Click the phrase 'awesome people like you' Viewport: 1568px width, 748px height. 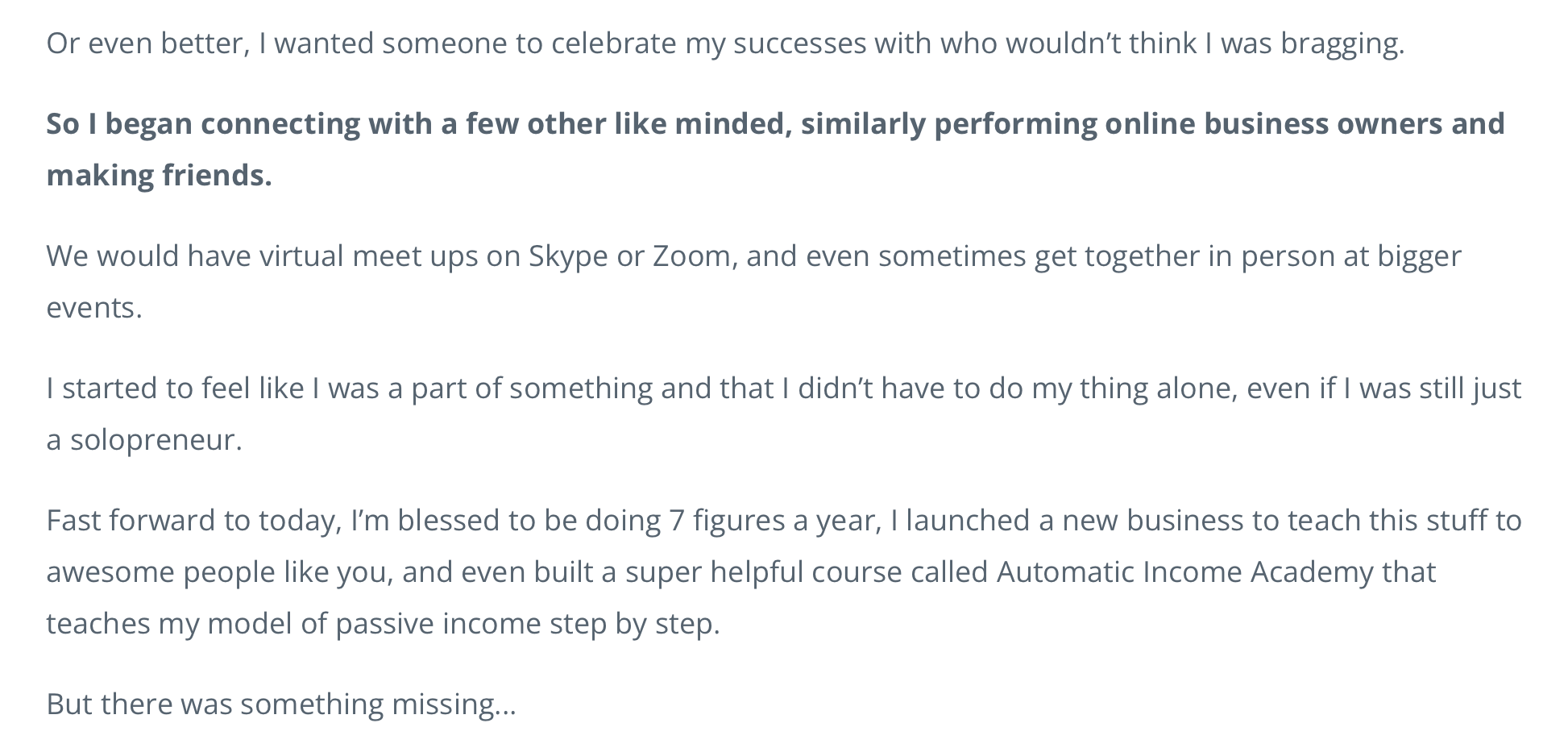tap(219, 572)
